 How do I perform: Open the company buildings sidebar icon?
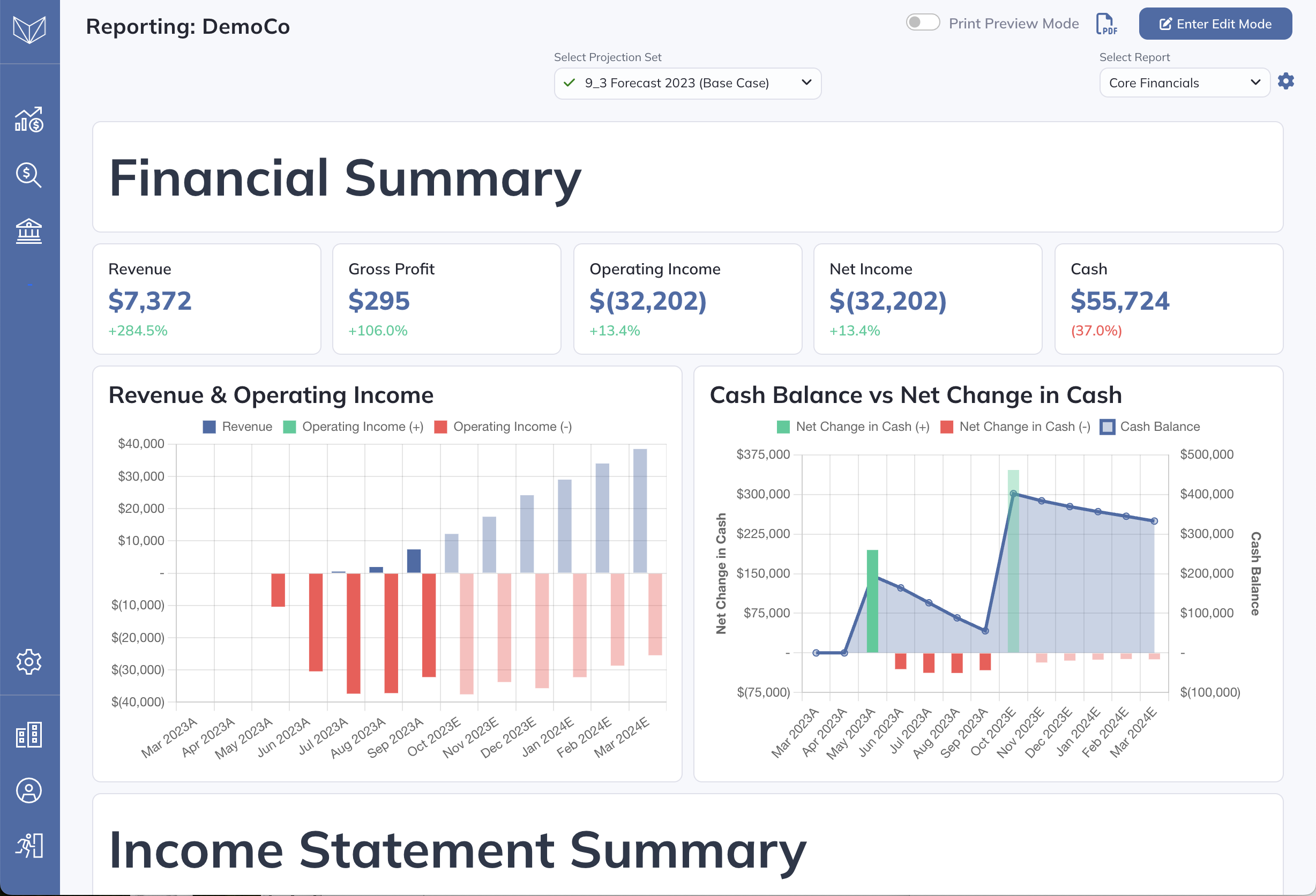click(x=29, y=735)
